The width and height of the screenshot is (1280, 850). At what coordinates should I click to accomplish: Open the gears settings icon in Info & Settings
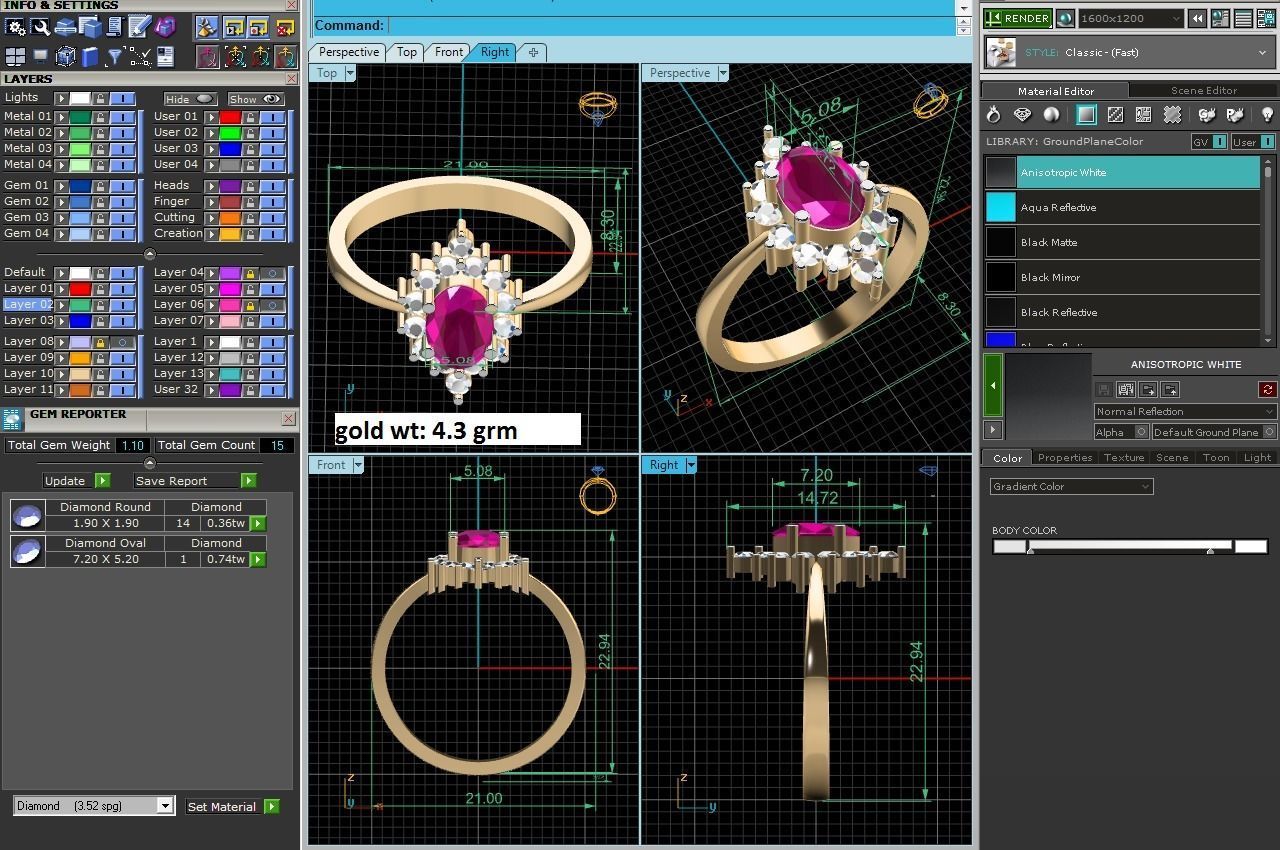[15, 27]
